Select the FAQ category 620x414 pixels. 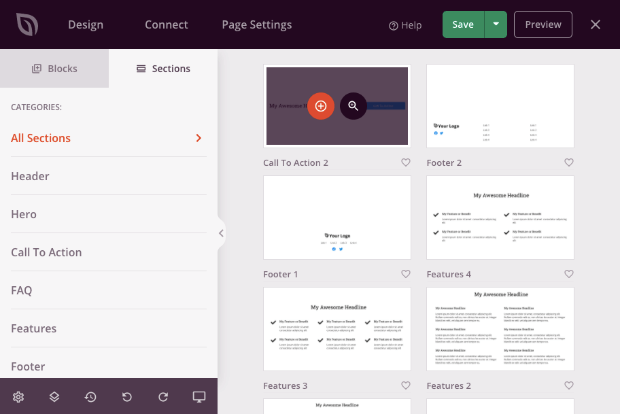point(108,290)
